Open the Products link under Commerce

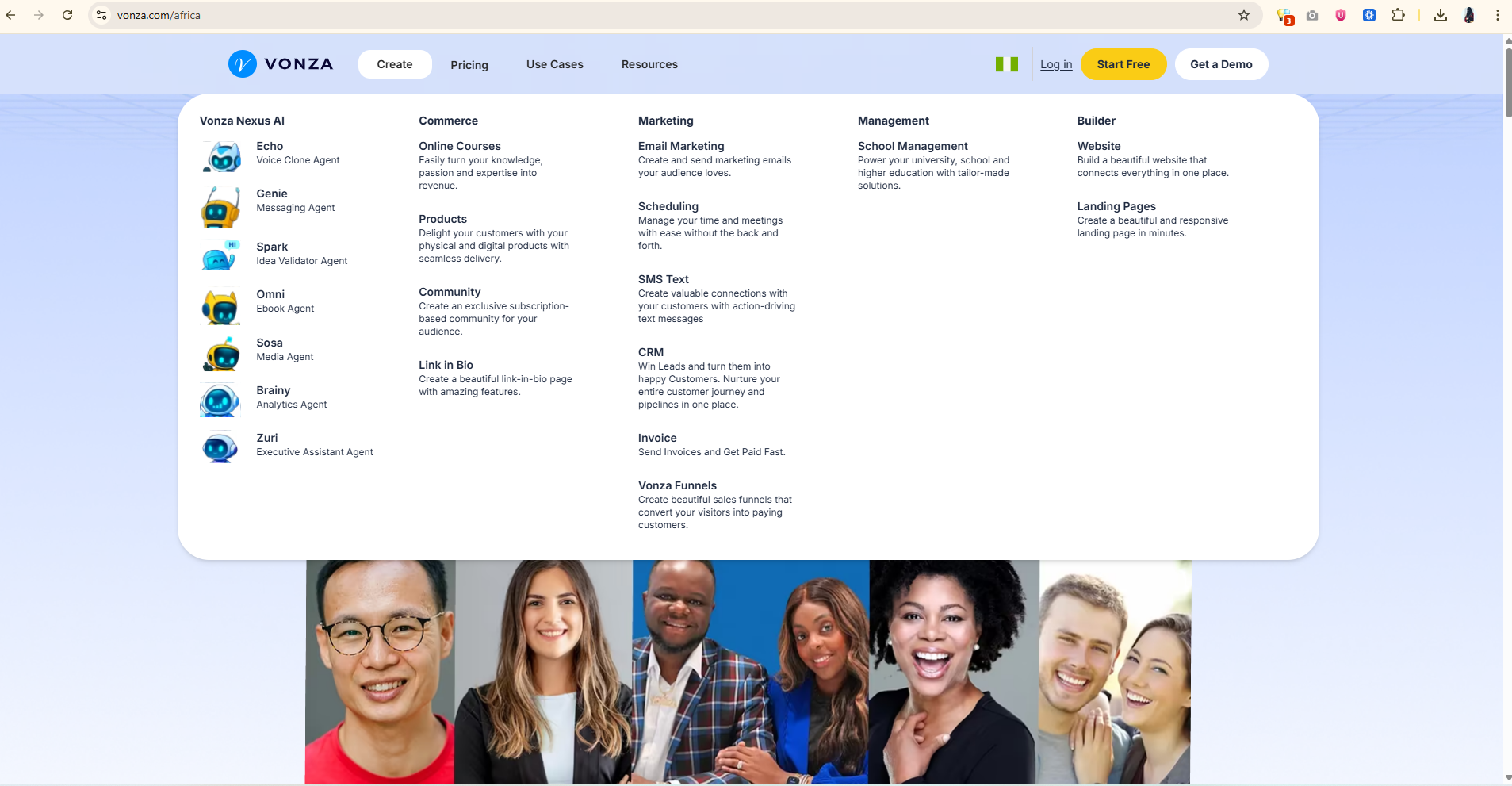click(443, 219)
